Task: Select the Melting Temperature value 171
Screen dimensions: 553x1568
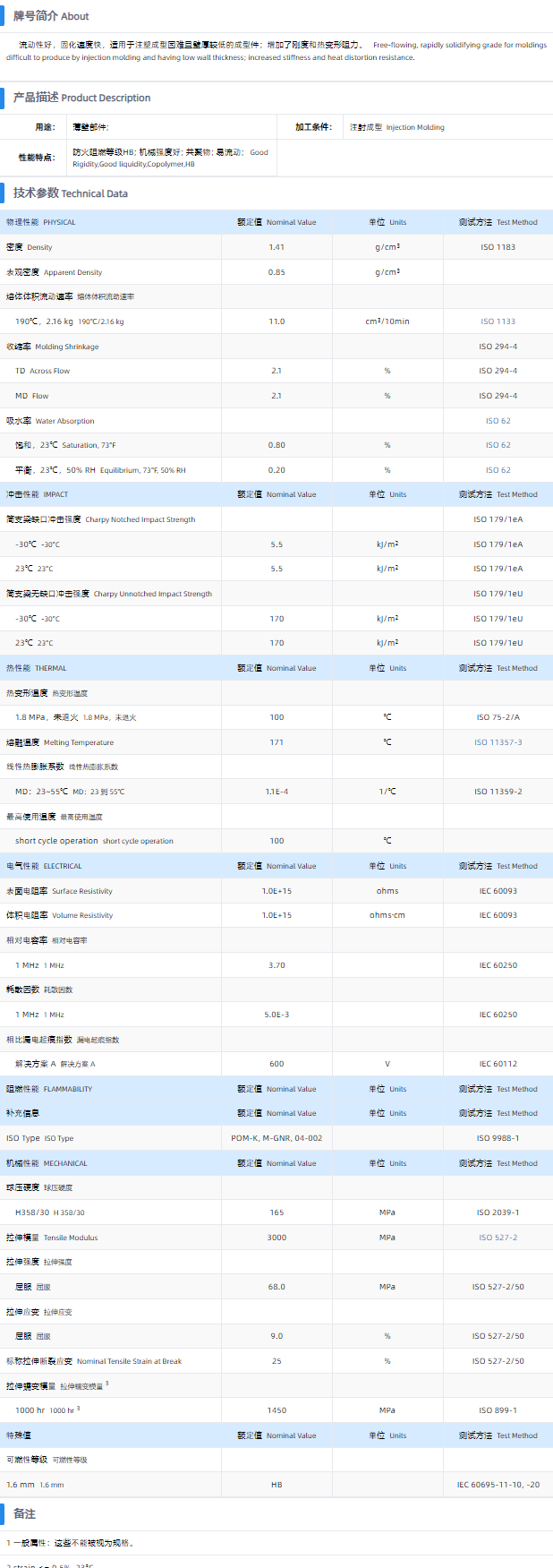Action: (x=276, y=742)
